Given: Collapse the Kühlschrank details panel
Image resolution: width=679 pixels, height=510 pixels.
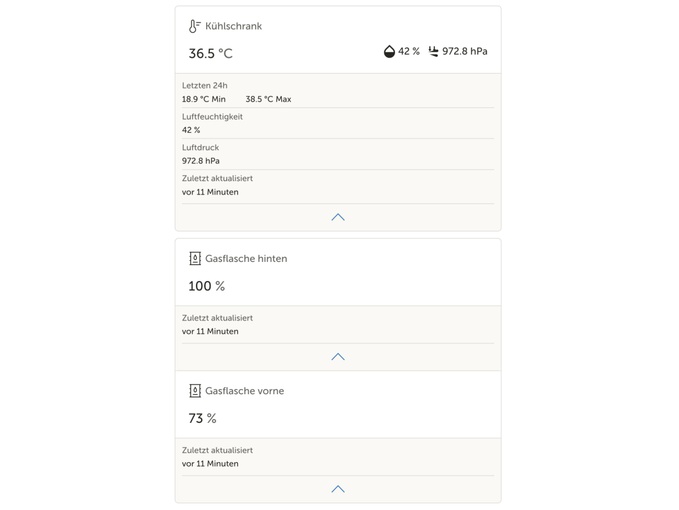Looking at the screenshot, I should point(338,217).
